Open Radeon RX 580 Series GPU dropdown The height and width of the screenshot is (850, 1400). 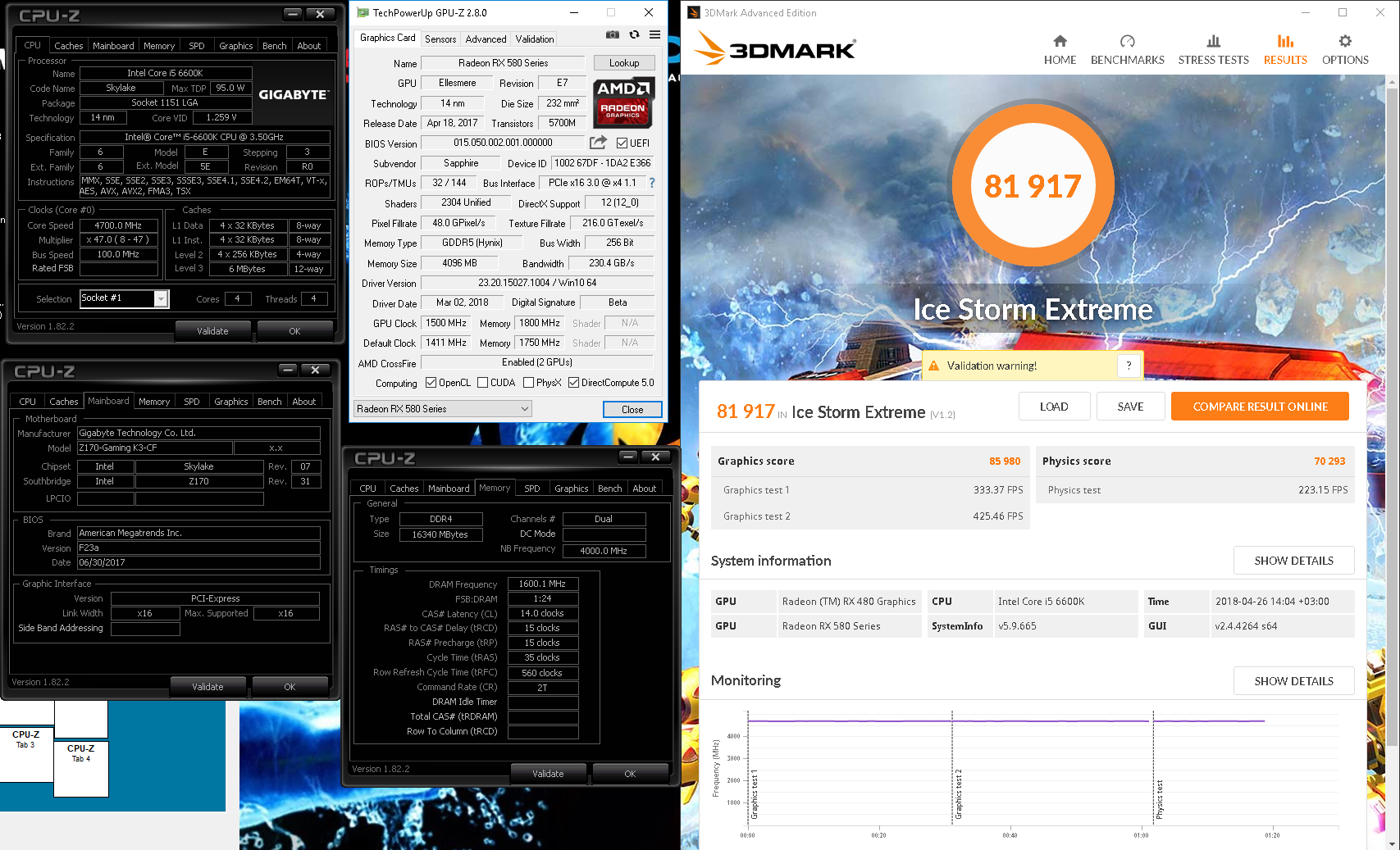443,408
